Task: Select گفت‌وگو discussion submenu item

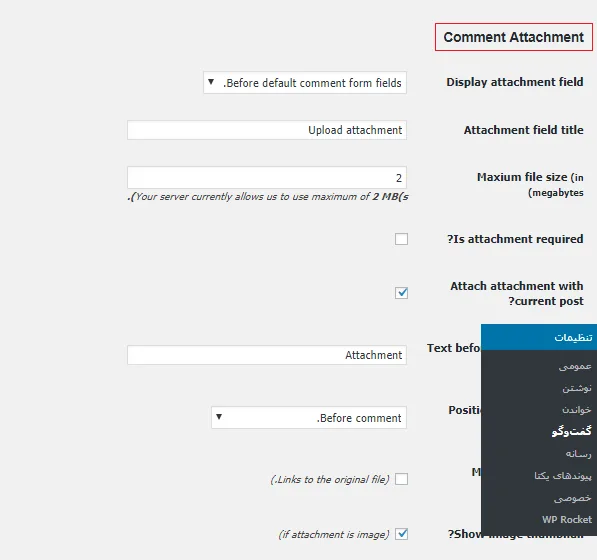Action: [571, 432]
